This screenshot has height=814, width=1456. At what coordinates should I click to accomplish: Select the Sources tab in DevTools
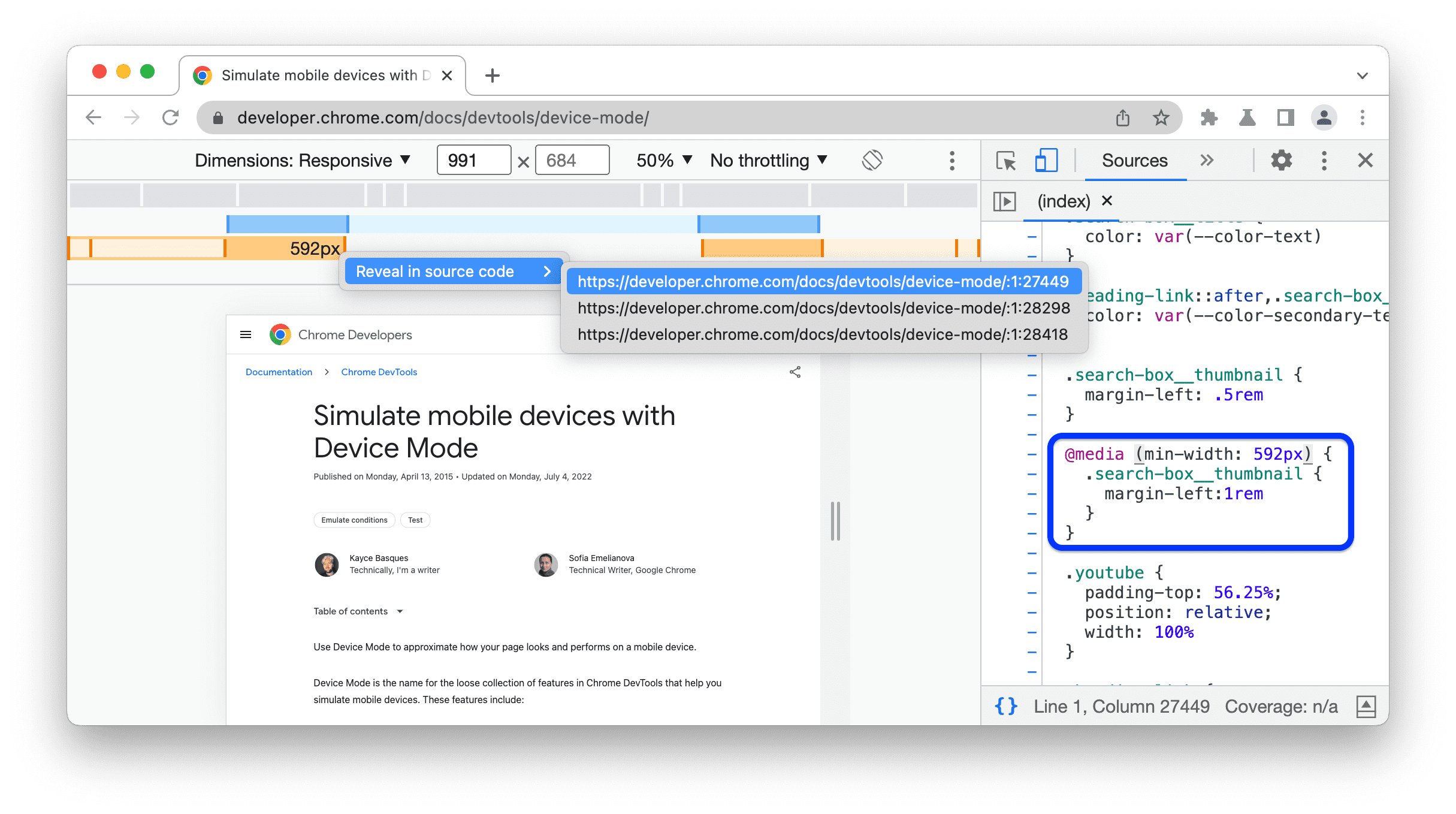click(x=1135, y=160)
